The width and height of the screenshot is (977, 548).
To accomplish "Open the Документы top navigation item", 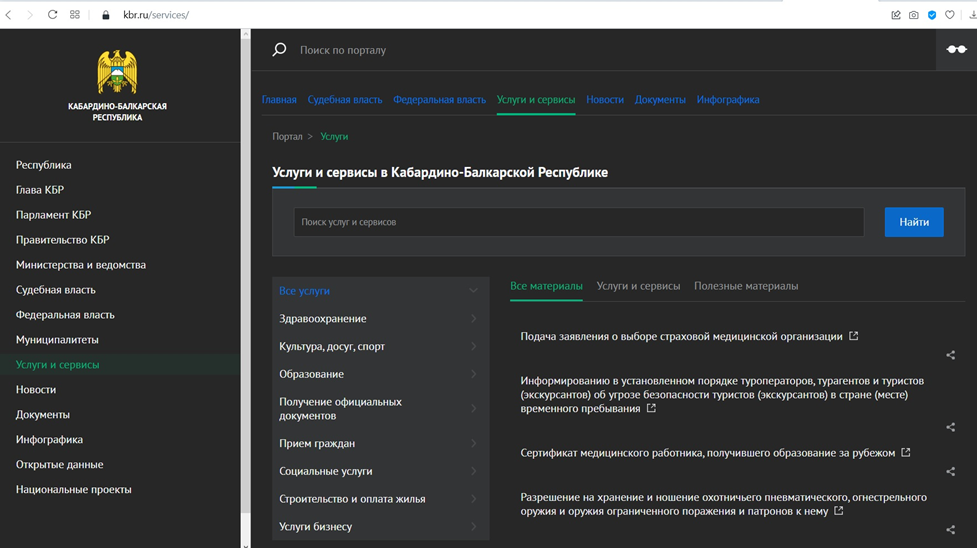I will tap(660, 100).
